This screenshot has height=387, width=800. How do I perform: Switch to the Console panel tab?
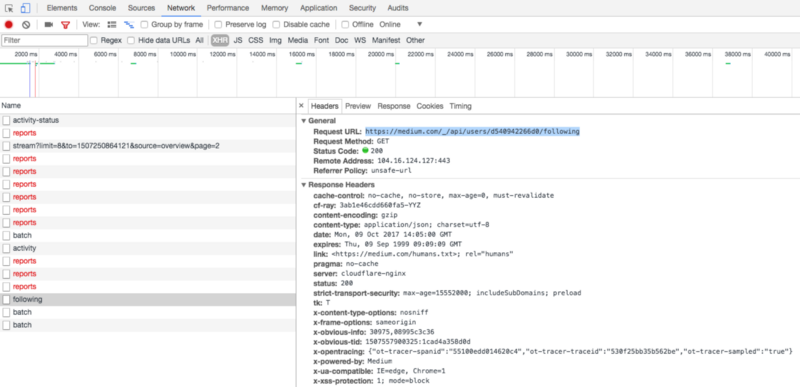click(x=102, y=8)
